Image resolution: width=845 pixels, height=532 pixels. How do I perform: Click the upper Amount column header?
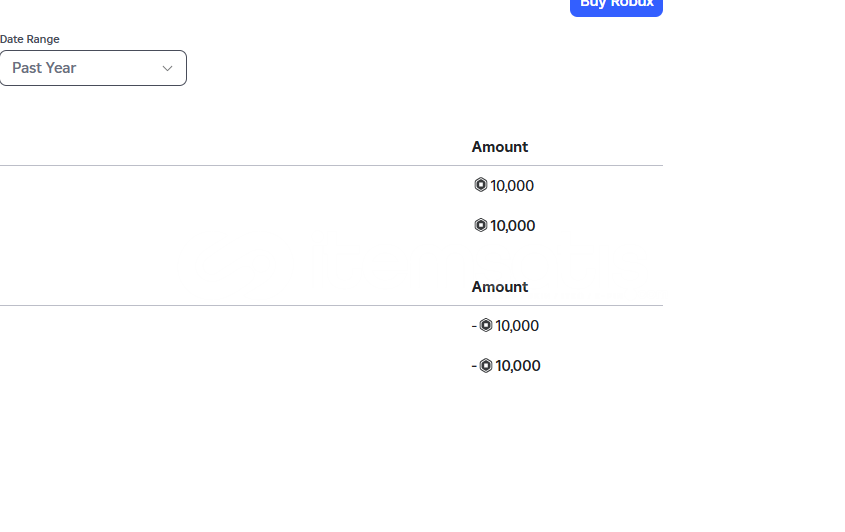click(500, 147)
